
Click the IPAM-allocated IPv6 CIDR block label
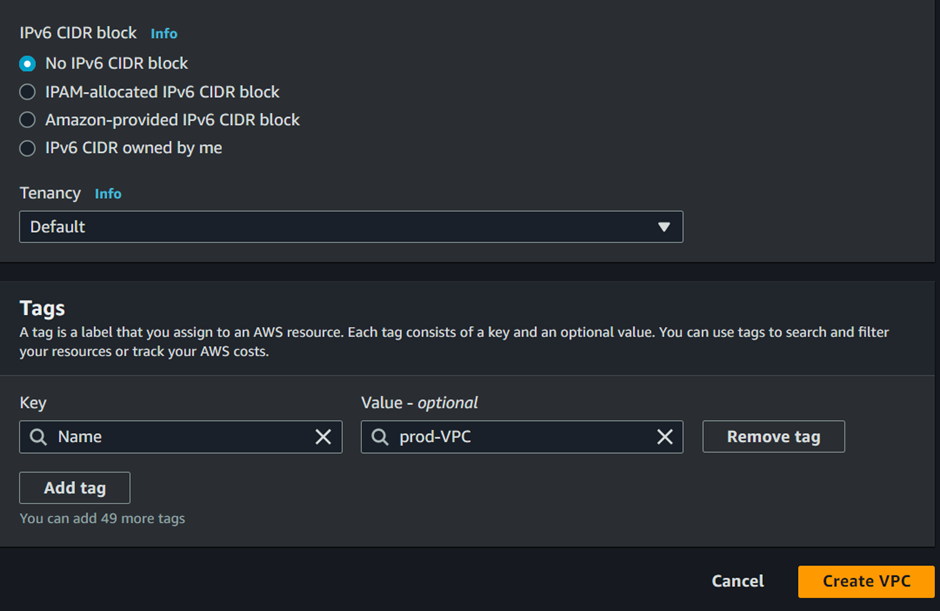162,92
